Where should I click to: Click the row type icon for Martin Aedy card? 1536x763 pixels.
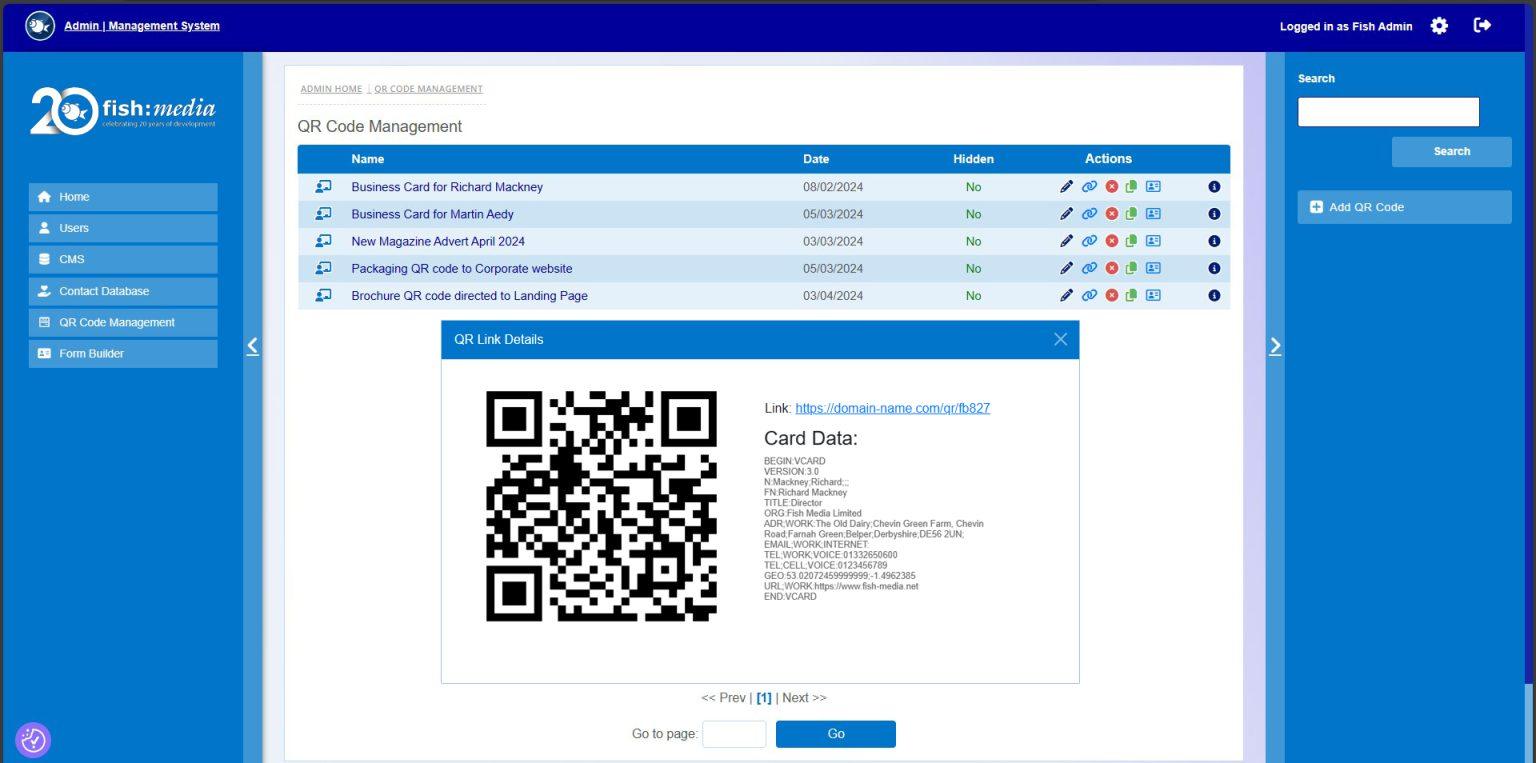coord(323,214)
